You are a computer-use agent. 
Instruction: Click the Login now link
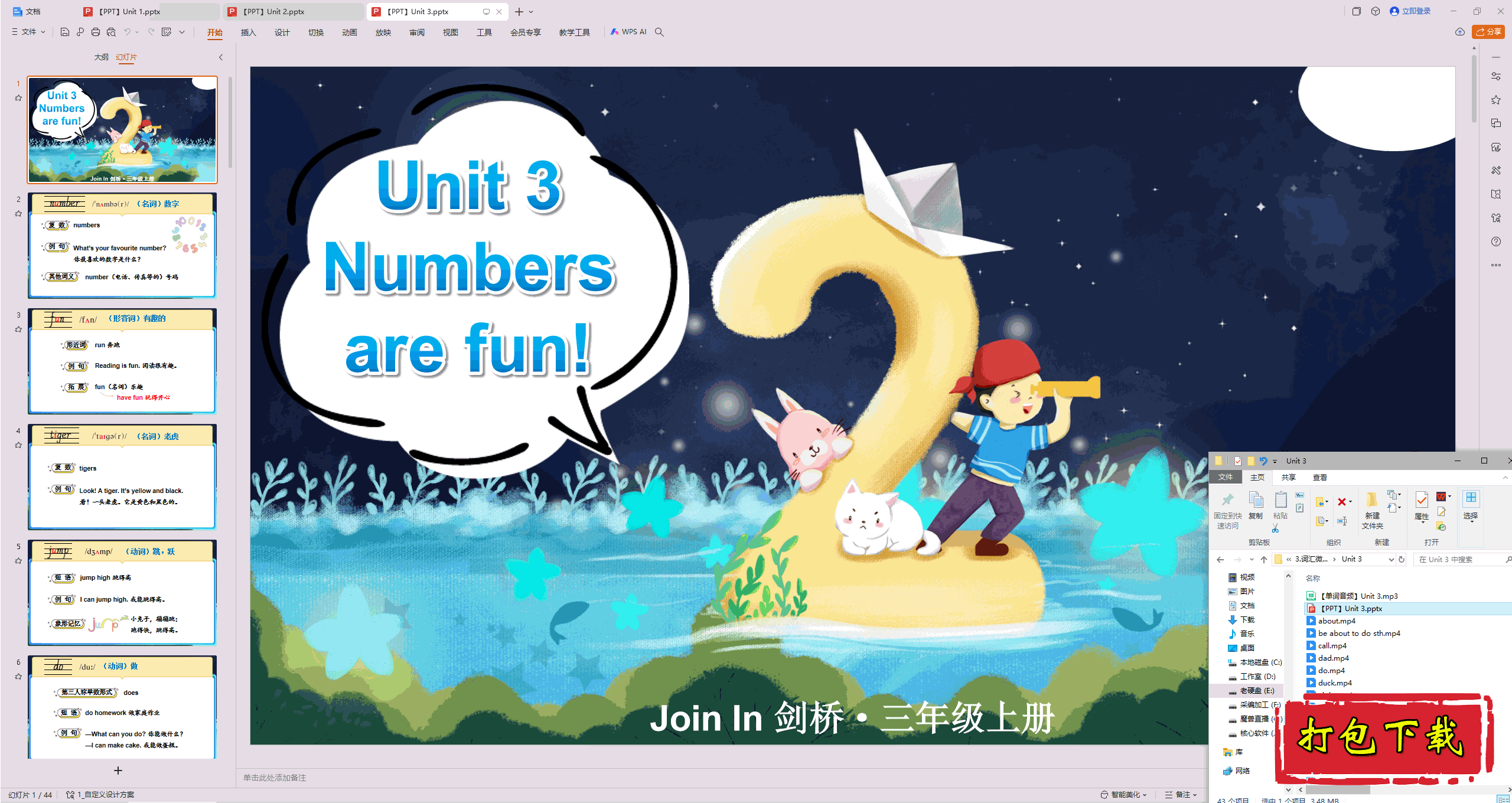tap(1410, 11)
